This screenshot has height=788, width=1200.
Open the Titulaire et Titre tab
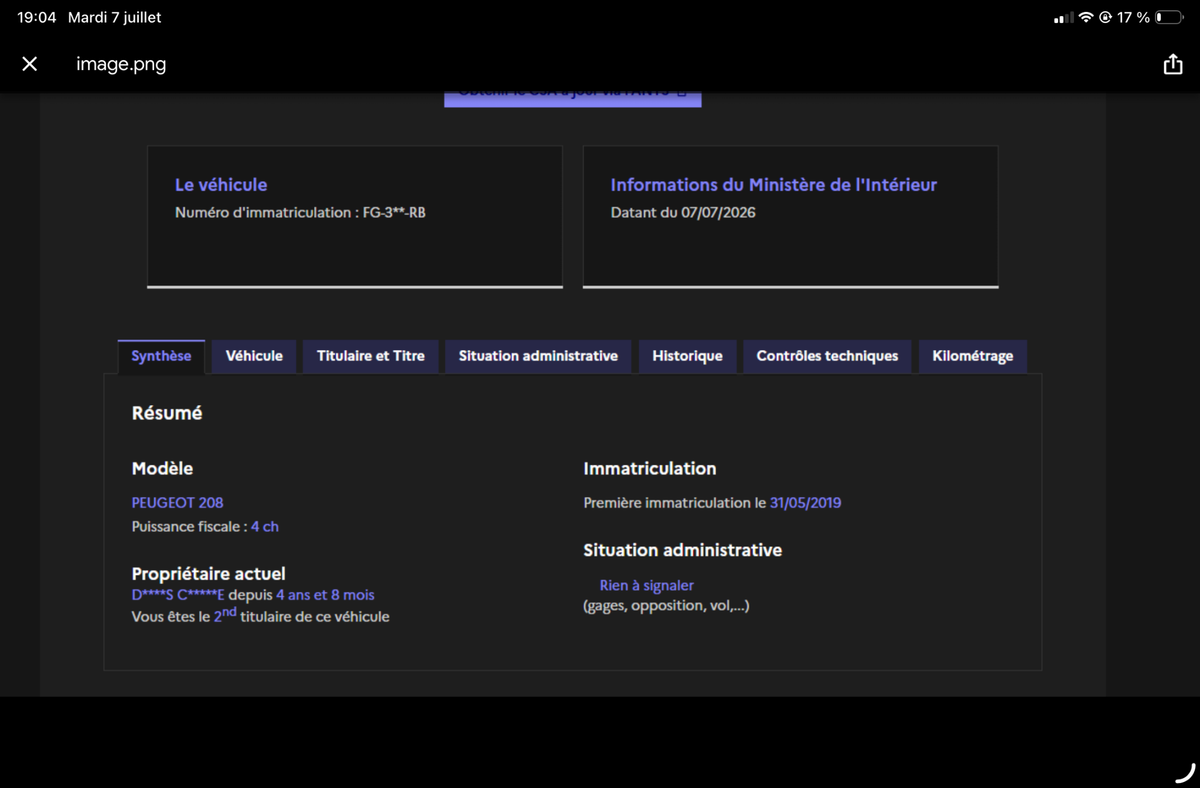pyautogui.click(x=371, y=356)
